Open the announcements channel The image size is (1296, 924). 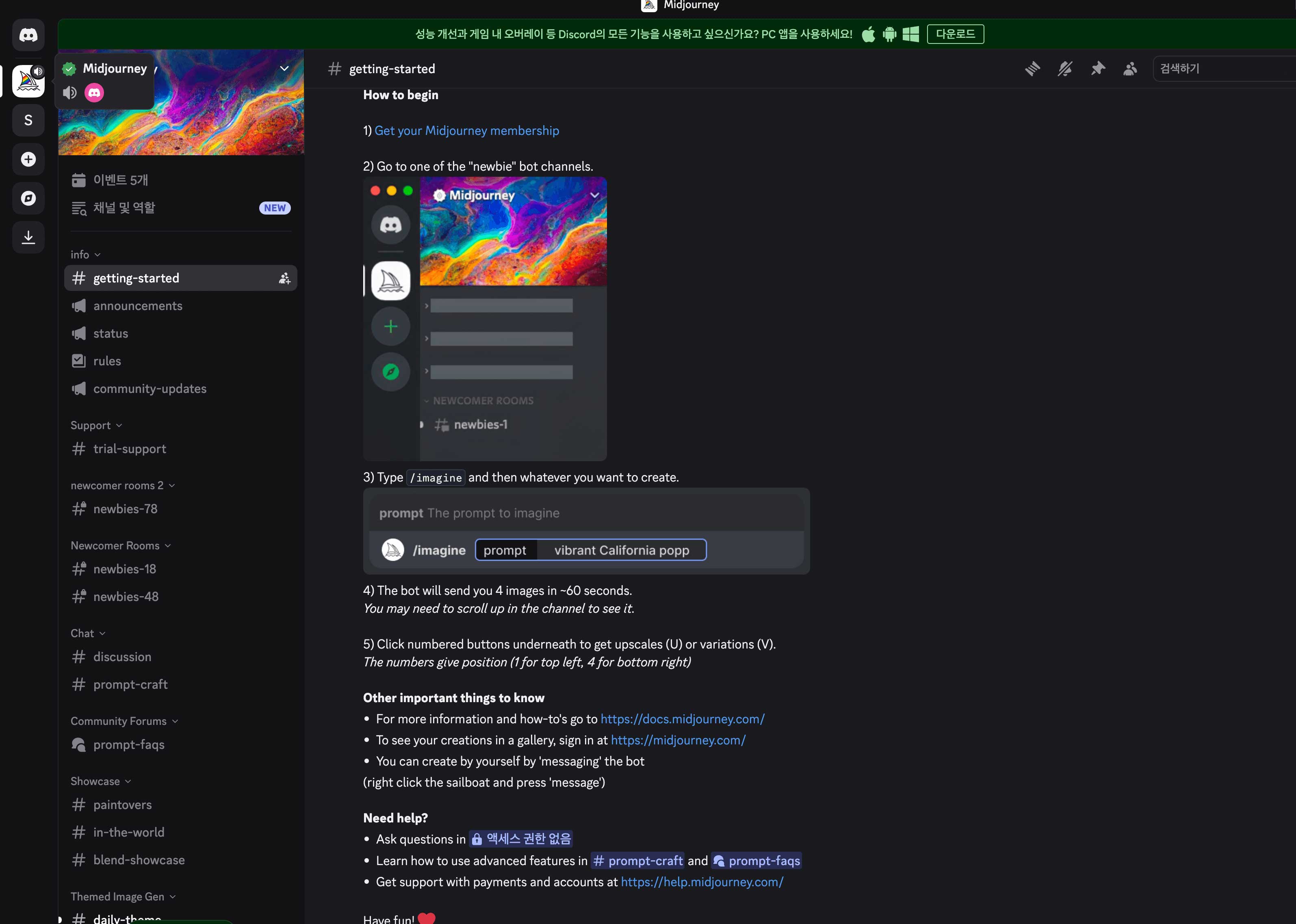(x=138, y=306)
